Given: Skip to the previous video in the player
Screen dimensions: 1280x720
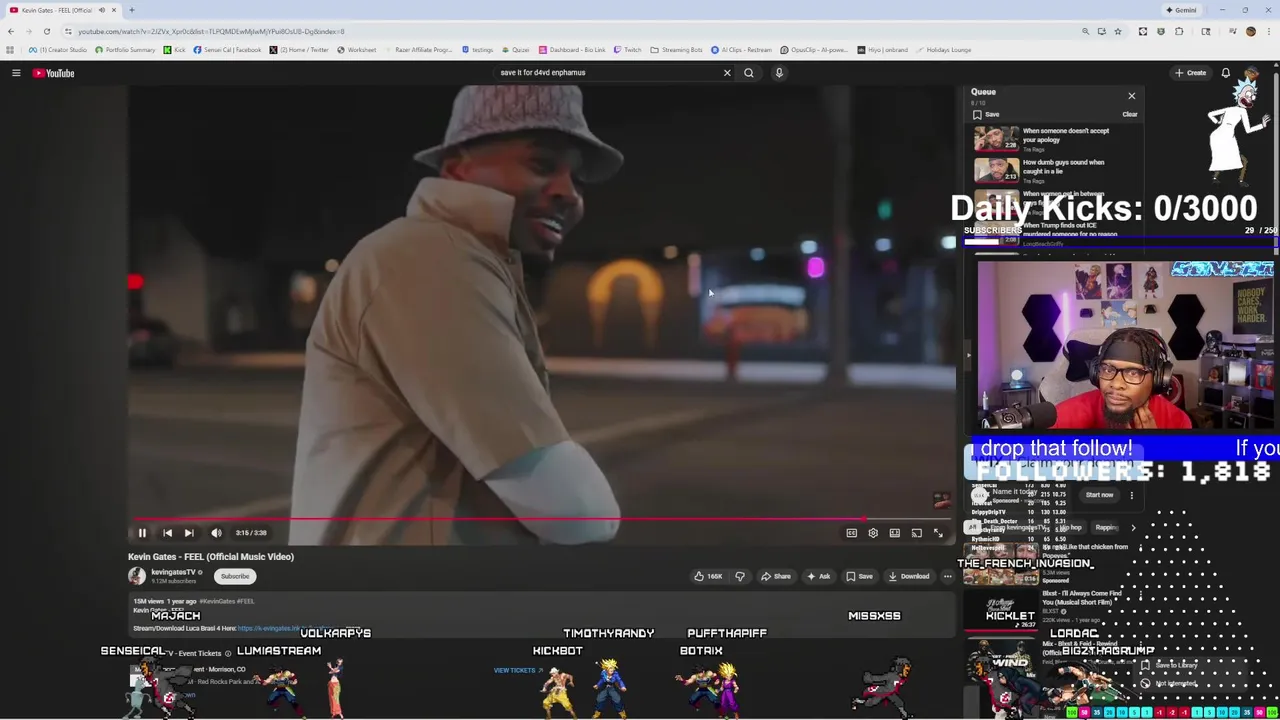Looking at the screenshot, I should tap(167, 533).
